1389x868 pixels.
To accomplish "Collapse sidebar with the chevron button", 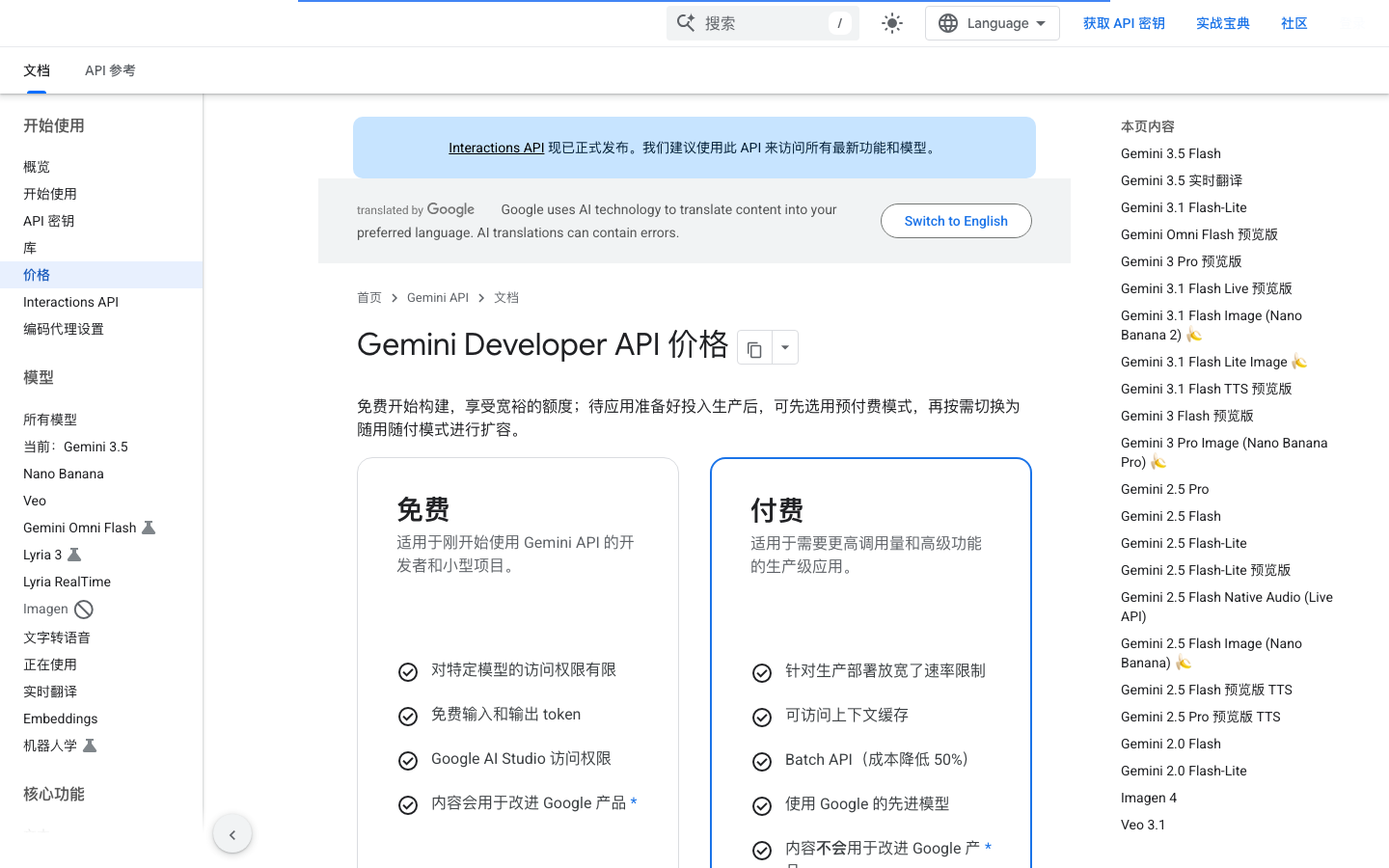I will click(232, 834).
